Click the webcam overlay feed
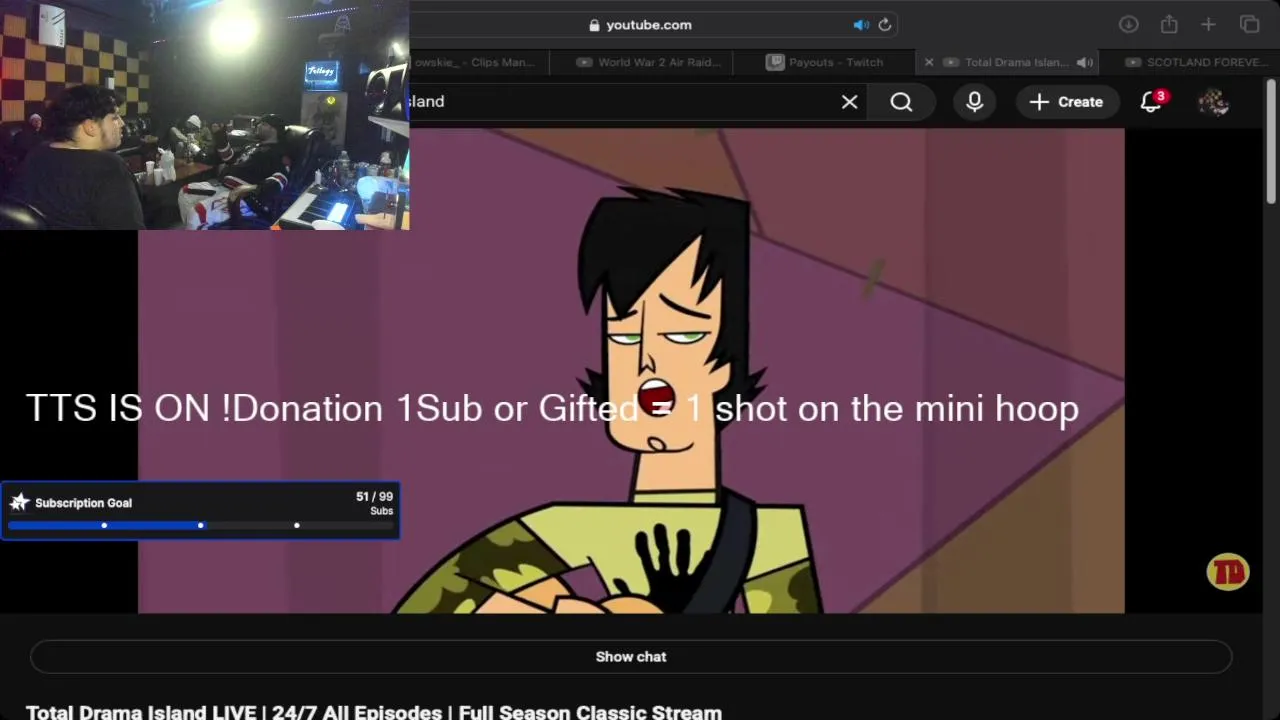The width and height of the screenshot is (1280, 720). pyautogui.click(x=204, y=115)
